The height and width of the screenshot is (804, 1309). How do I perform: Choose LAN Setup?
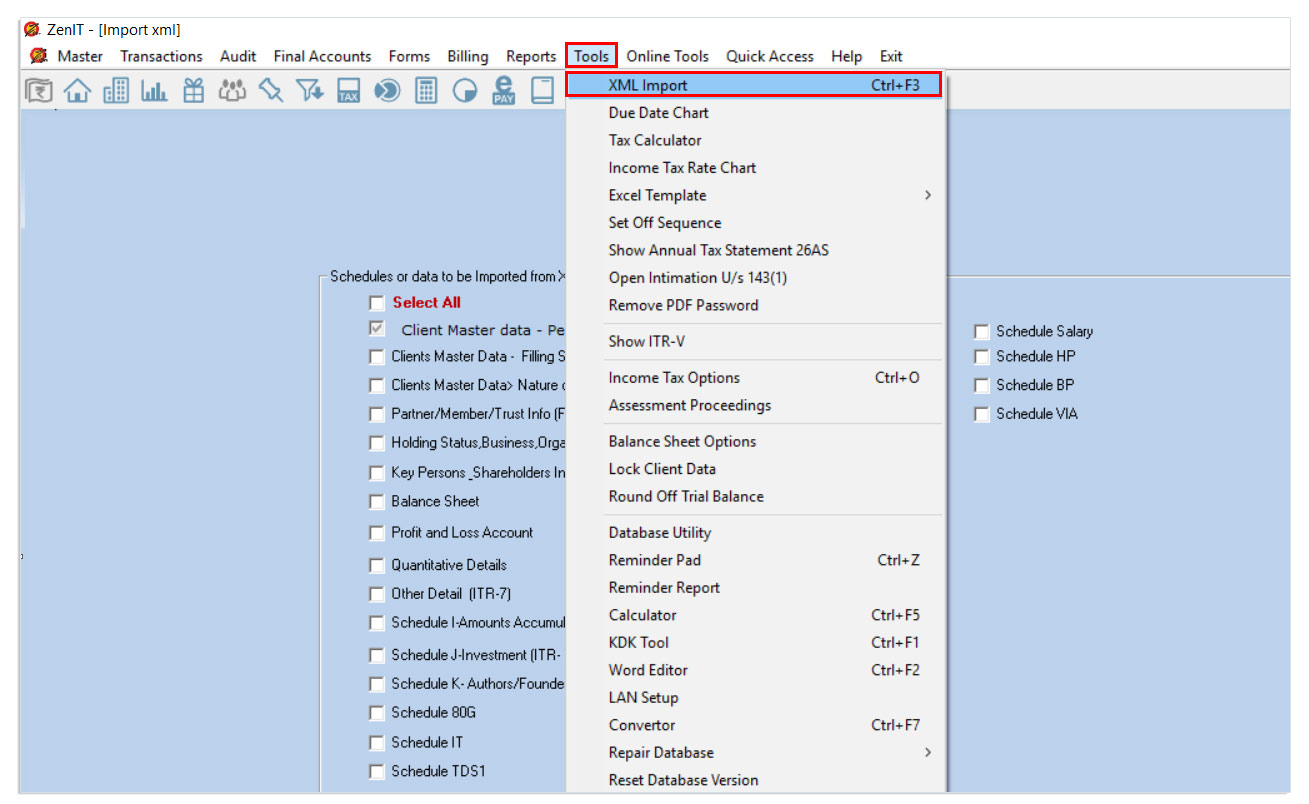pyautogui.click(x=755, y=697)
